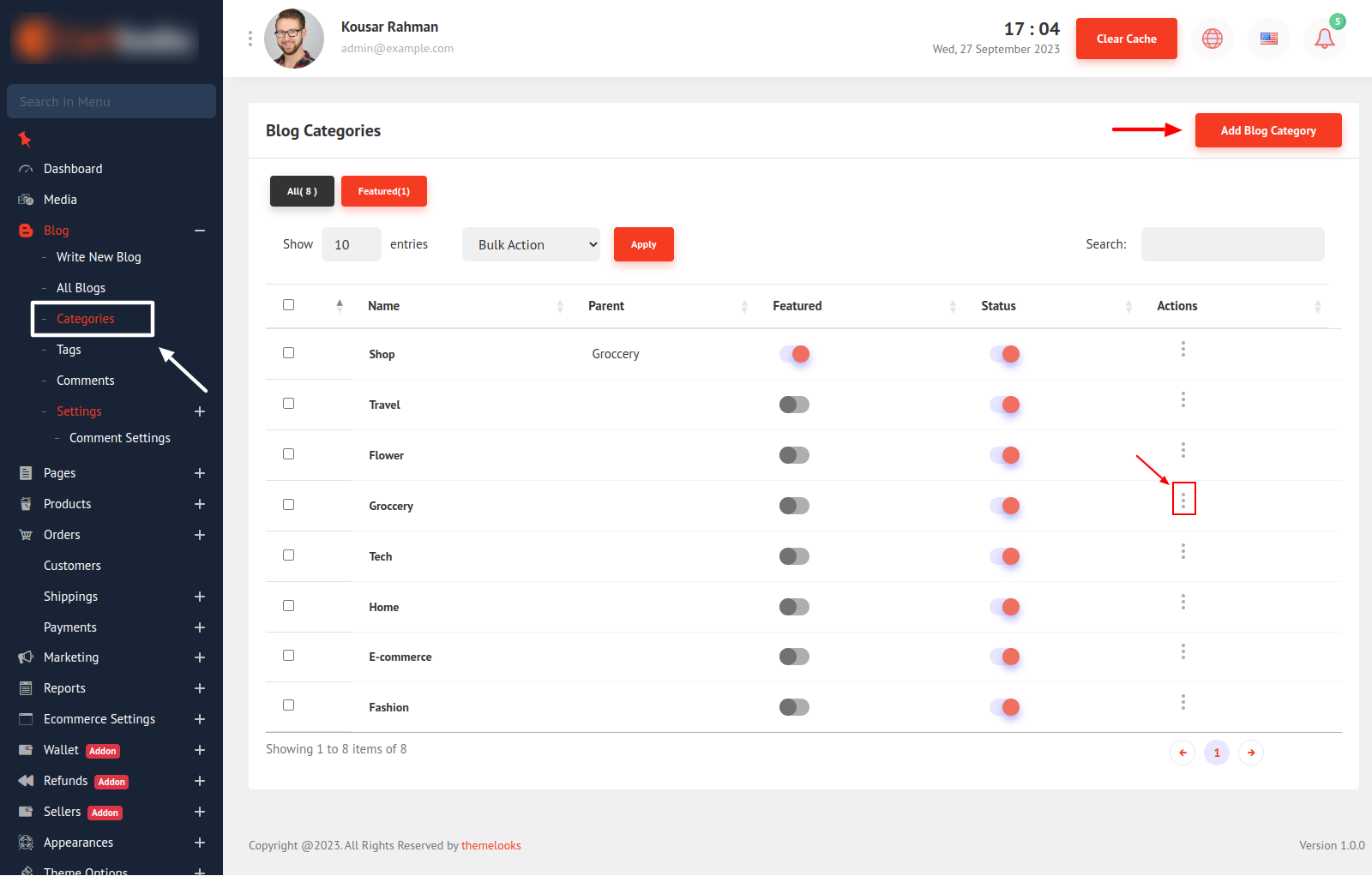Open actions menu for Groccery row
The height and width of the screenshot is (876, 1372).
1183,500
